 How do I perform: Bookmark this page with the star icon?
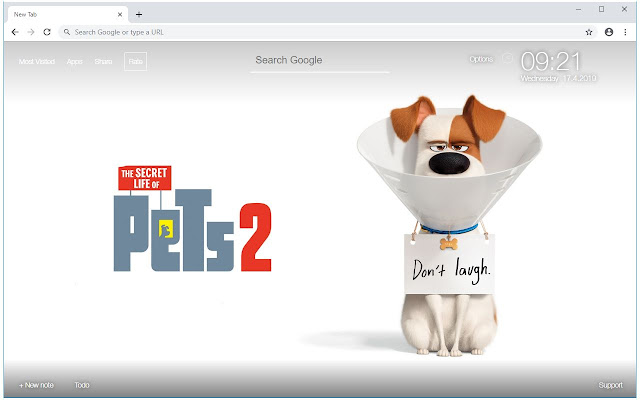coord(589,32)
